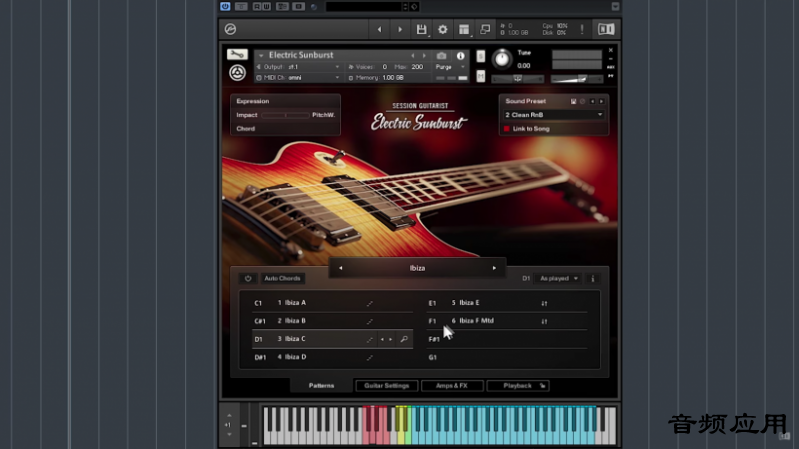799x449 pixels.
Task: Click the Kontakt logo icon
Action: 230,29
